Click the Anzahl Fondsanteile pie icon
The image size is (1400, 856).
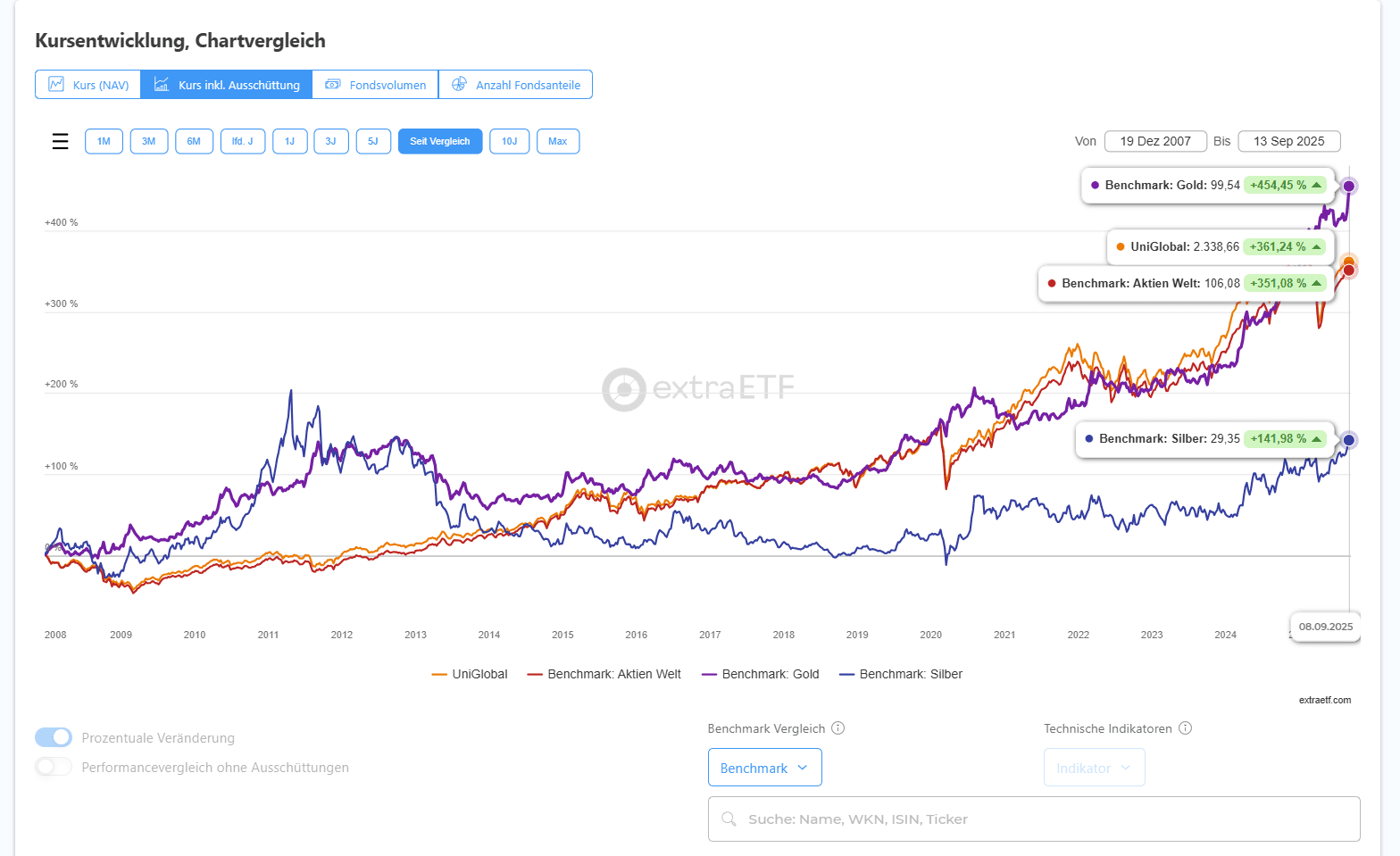coord(459,84)
